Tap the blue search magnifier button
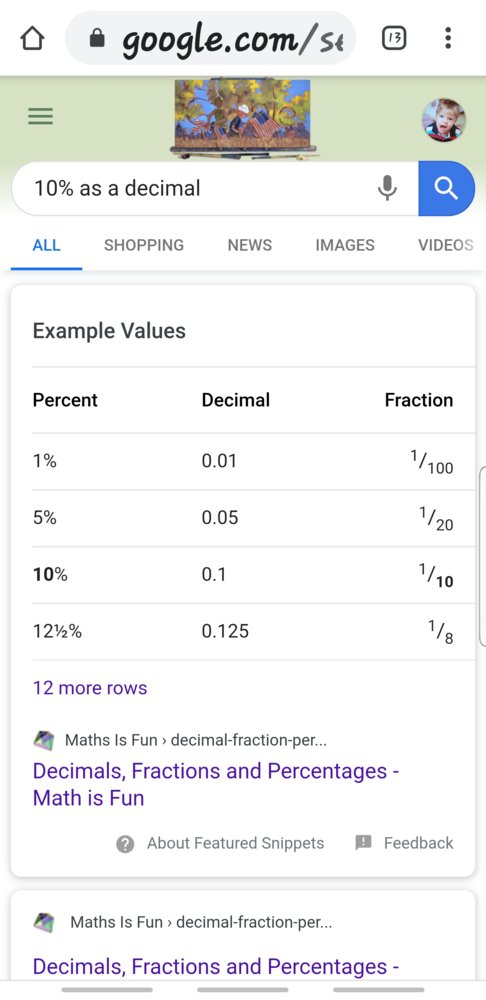Image resolution: width=486 pixels, height=1000 pixels. pyautogui.click(x=446, y=188)
